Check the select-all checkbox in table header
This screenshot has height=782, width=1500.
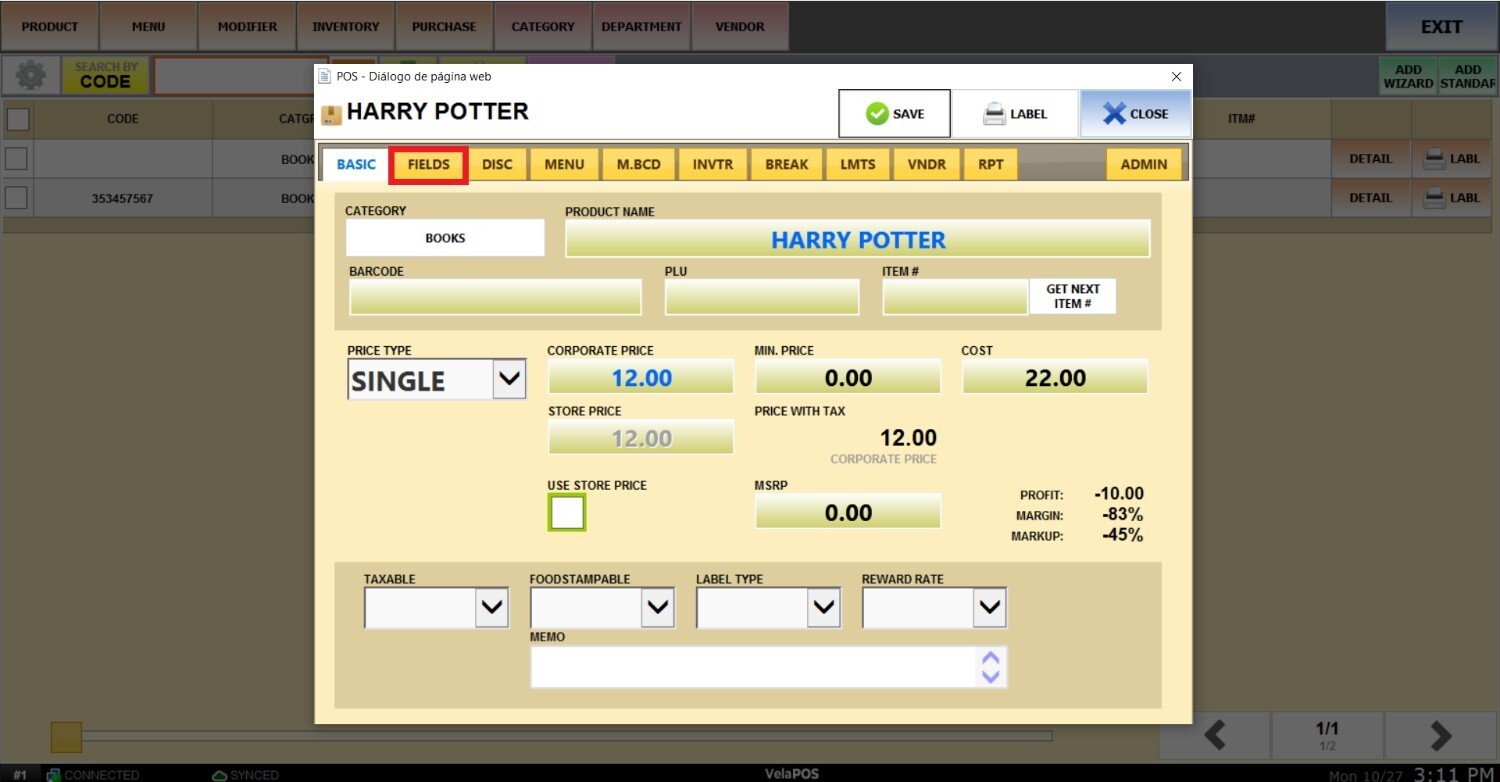[x=18, y=119]
